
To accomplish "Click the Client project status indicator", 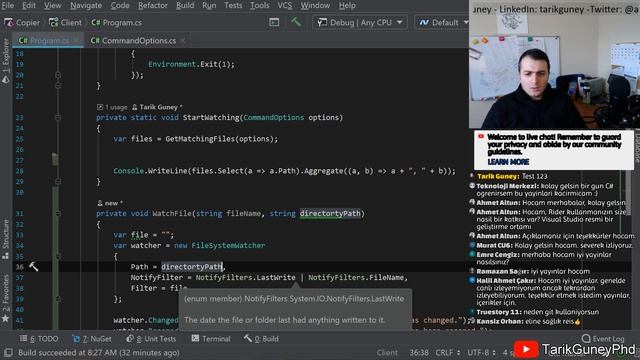I will [x=387, y=353].
